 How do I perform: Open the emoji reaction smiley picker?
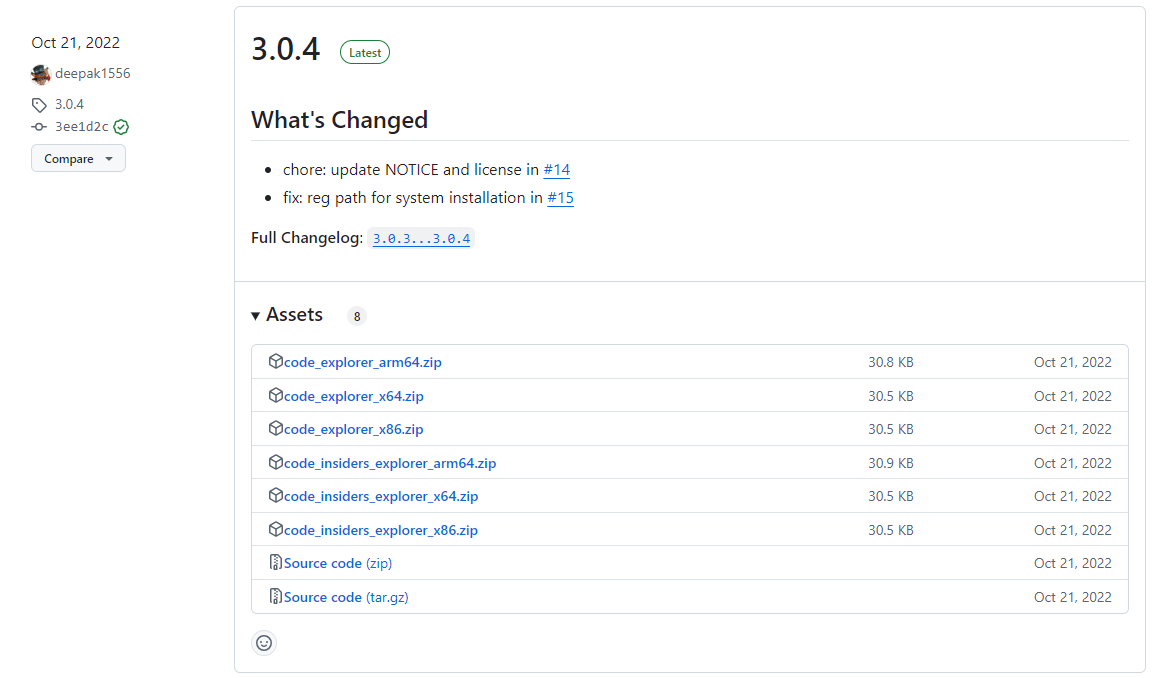point(264,643)
